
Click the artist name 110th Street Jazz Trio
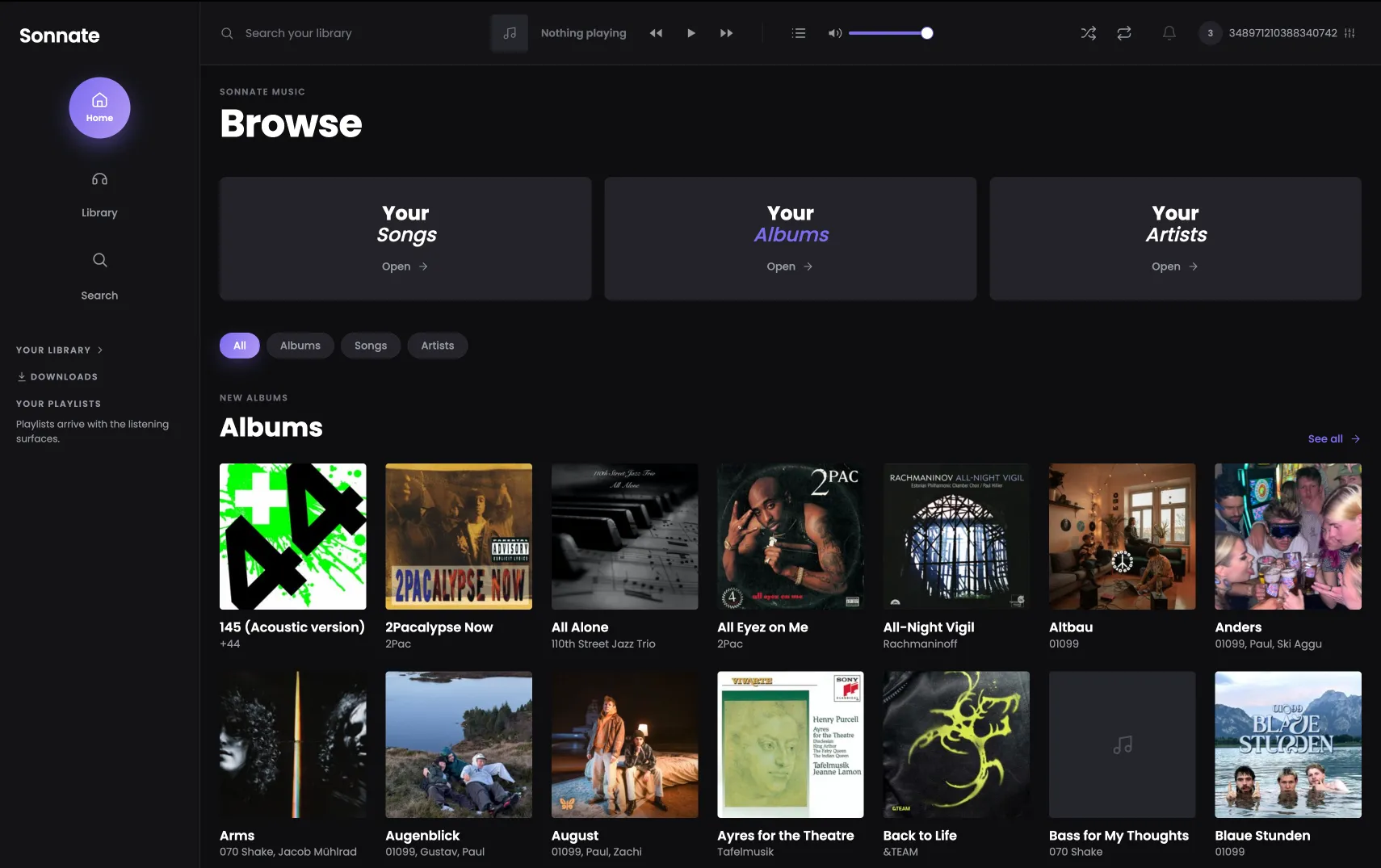603,644
